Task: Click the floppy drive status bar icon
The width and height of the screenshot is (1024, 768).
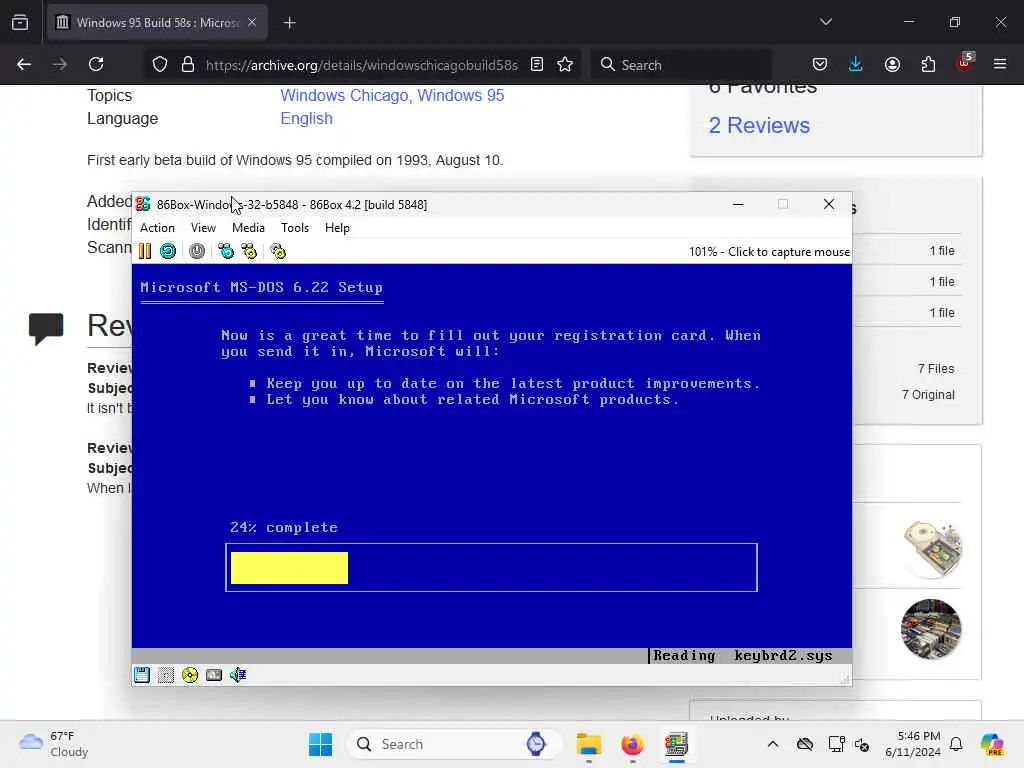Action: [x=142, y=675]
